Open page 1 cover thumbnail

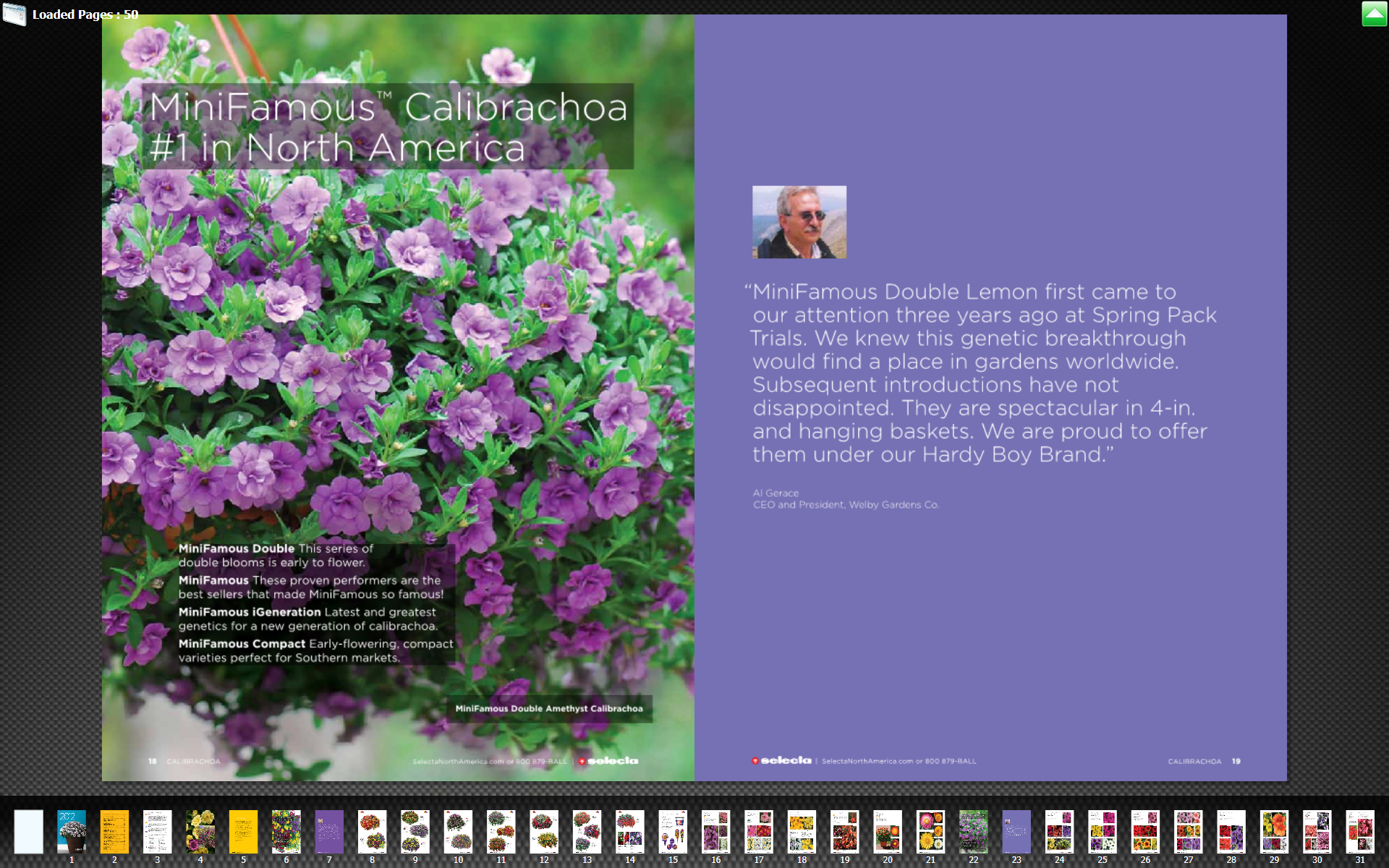[x=72, y=832]
